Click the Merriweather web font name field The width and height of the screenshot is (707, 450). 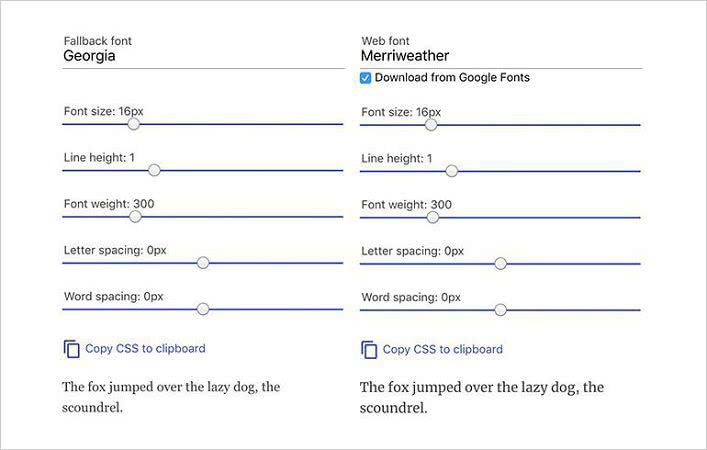coord(500,56)
